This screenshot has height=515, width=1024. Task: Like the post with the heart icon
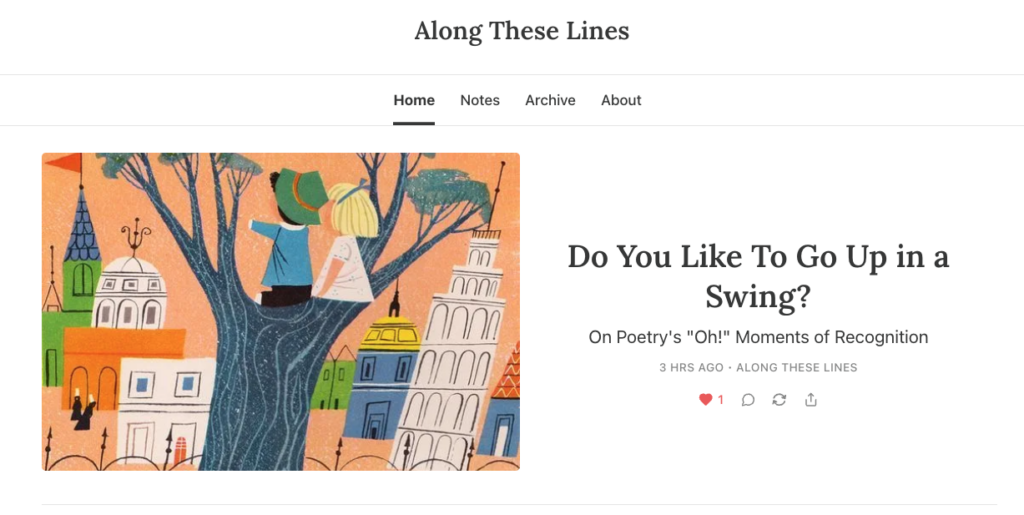(705, 400)
